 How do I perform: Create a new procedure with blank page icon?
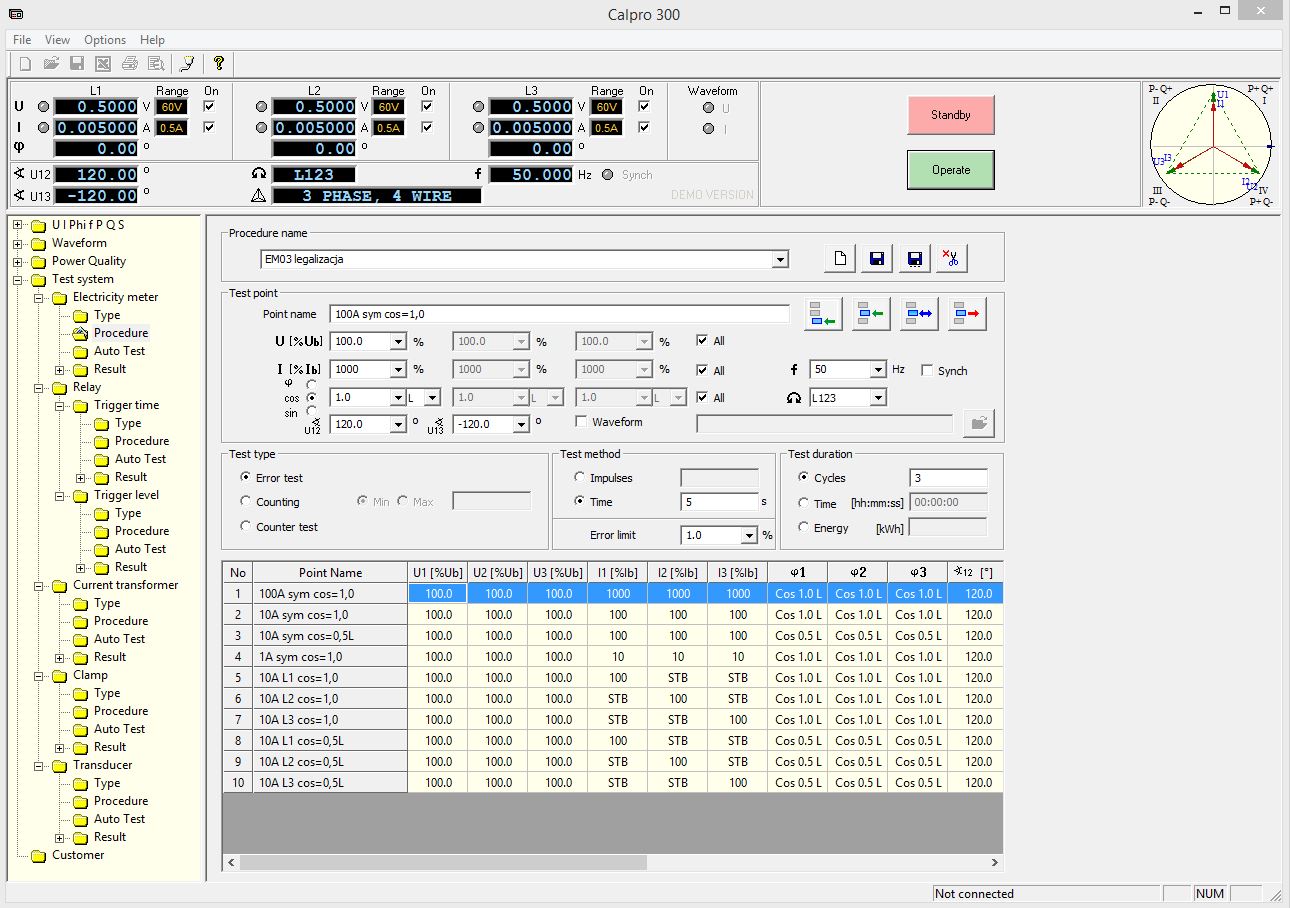tap(840, 259)
